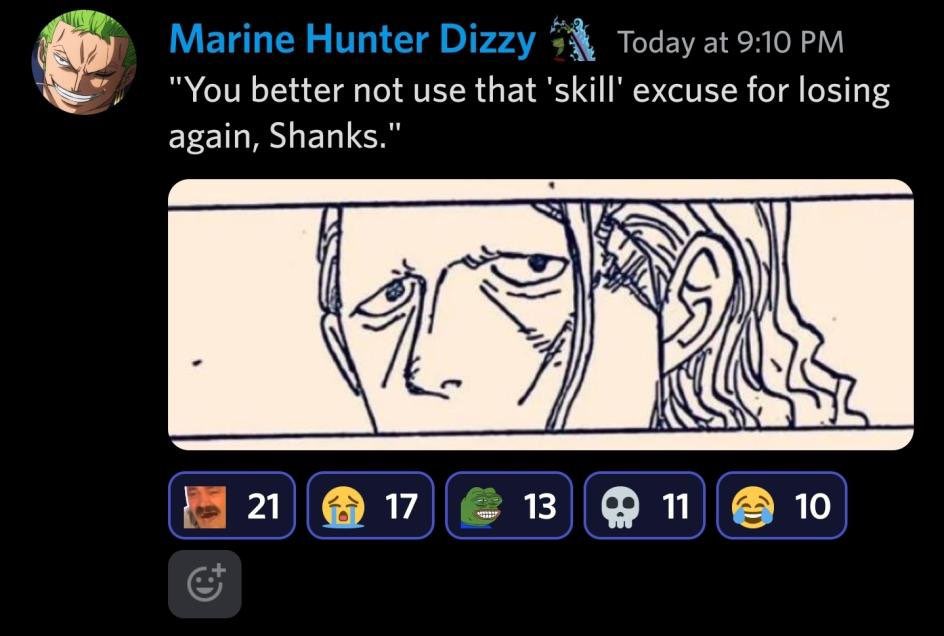Open the green-haired Zoro avatar profile
Viewport: 944px width, 636px height.
[x=84, y=62]
